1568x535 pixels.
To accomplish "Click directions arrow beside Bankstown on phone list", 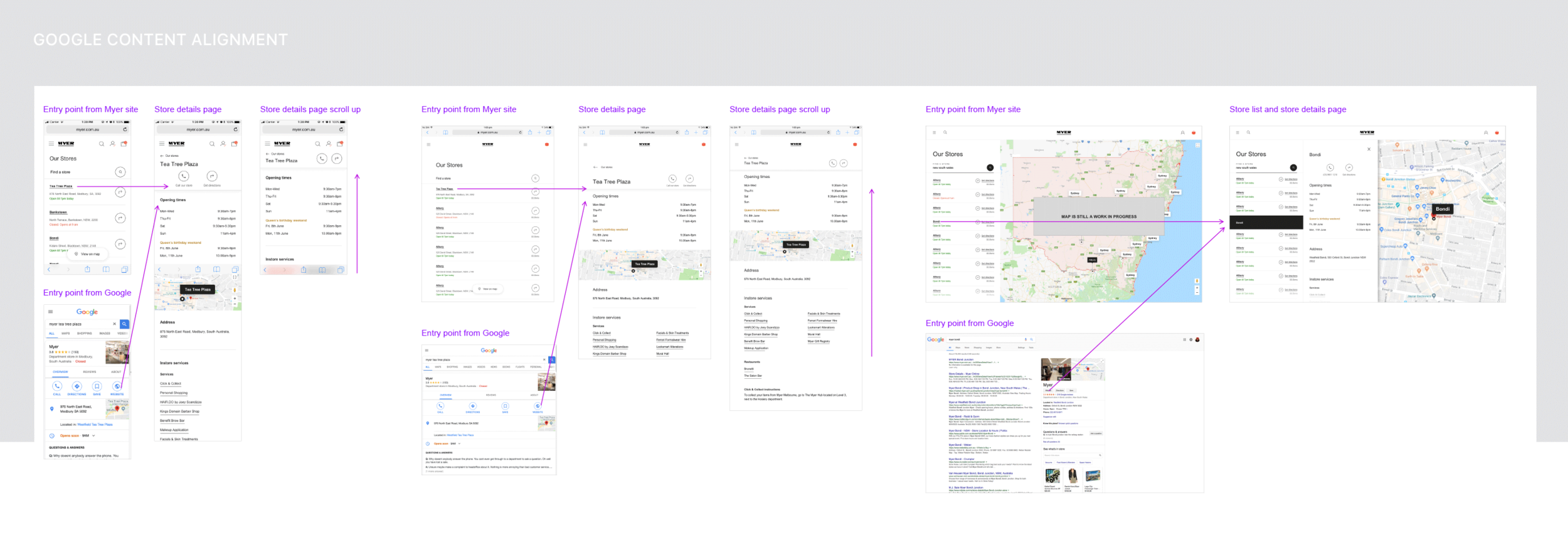I will click(x=120, y=218).
